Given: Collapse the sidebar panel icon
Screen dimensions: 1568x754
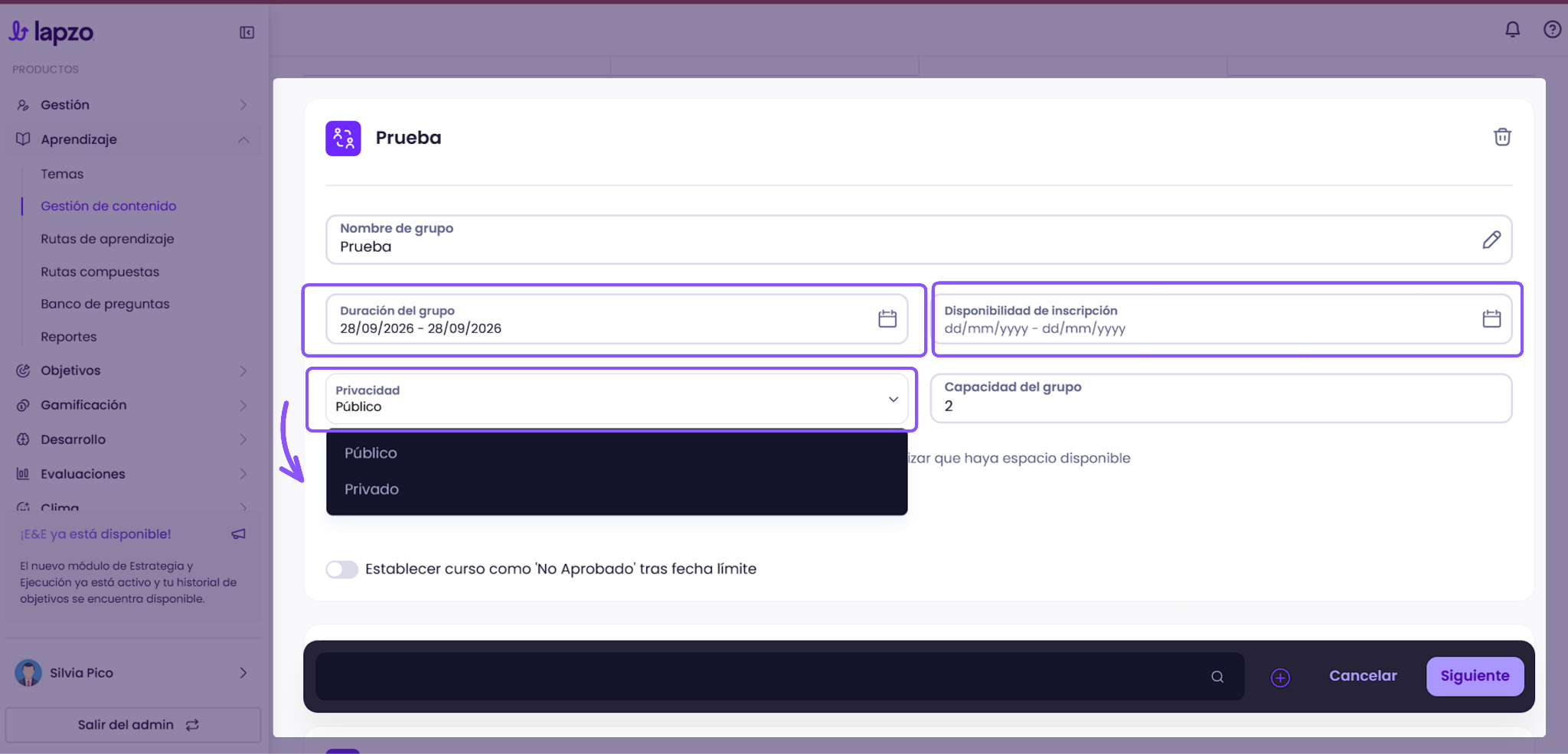Looking at the screenshot, I should [247, 32].
